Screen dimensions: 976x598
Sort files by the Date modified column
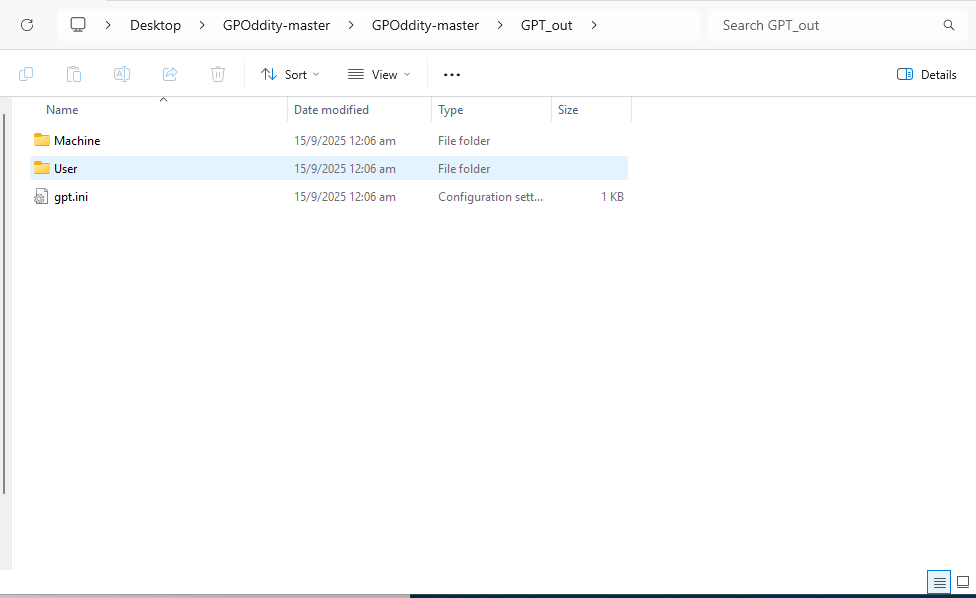[331, 110]
